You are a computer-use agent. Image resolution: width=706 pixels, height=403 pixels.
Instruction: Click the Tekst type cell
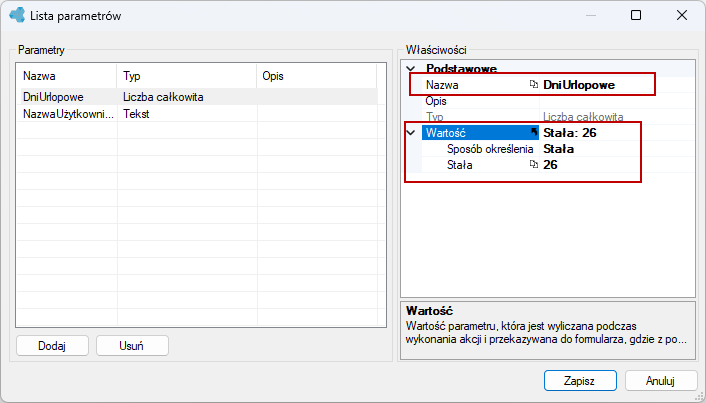coord(187,114)
